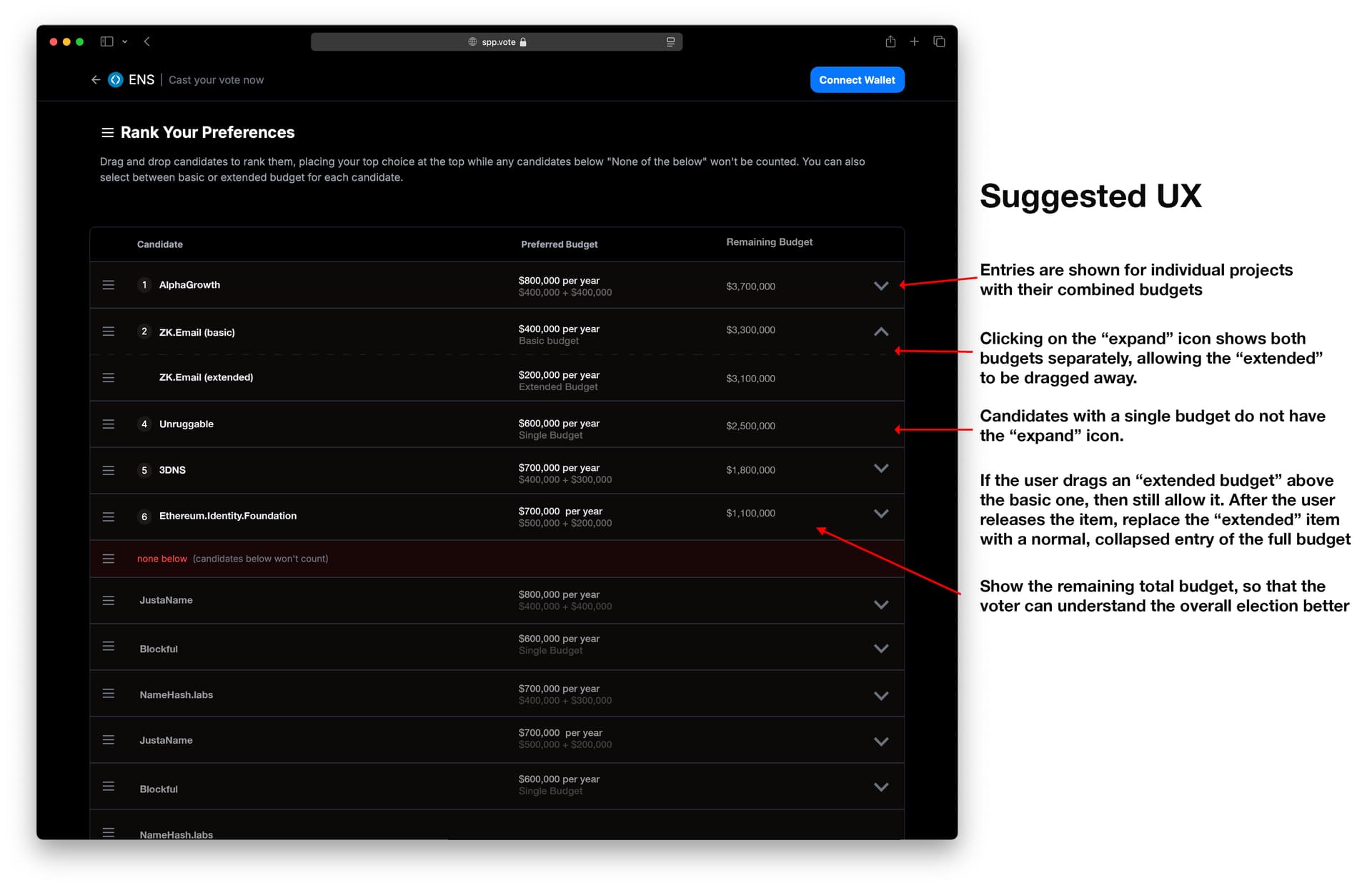Viewport: 1372px width, 888px height.
Task: Expand the Ethereum.Identity.Foundation chevron
Action: pos(881,514)
